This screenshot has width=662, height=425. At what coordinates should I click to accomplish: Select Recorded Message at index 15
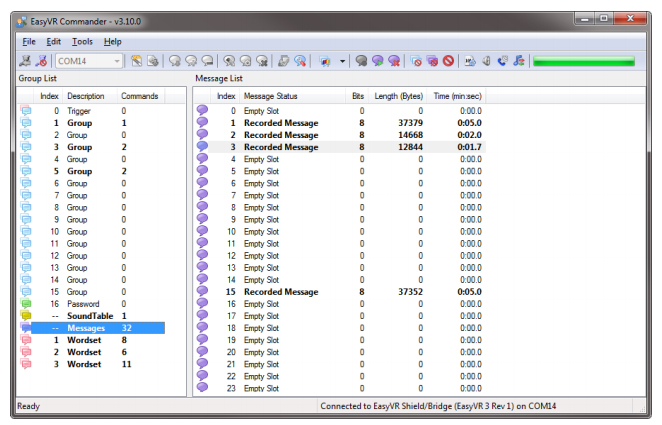click(340, 292)
